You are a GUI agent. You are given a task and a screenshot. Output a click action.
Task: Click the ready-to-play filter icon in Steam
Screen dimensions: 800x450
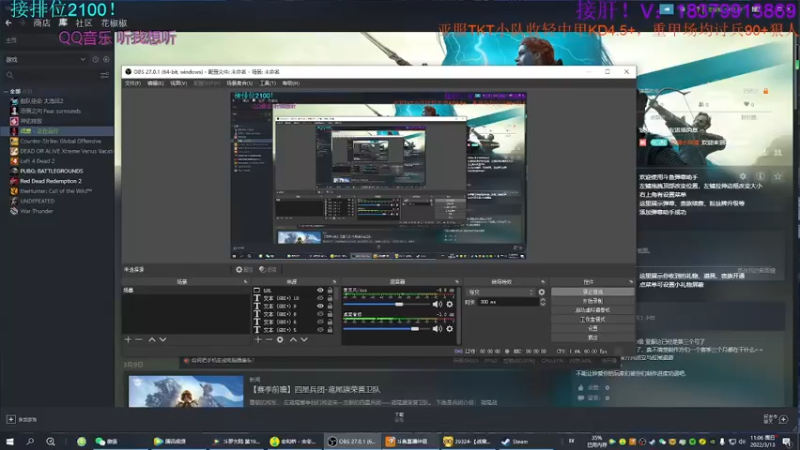(x=106, y=60)
